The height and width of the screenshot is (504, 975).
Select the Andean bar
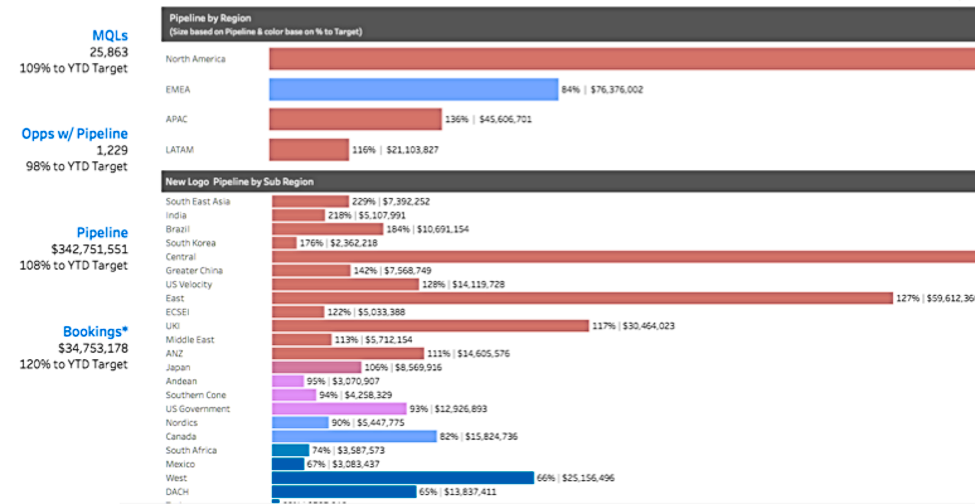(288, 381)
